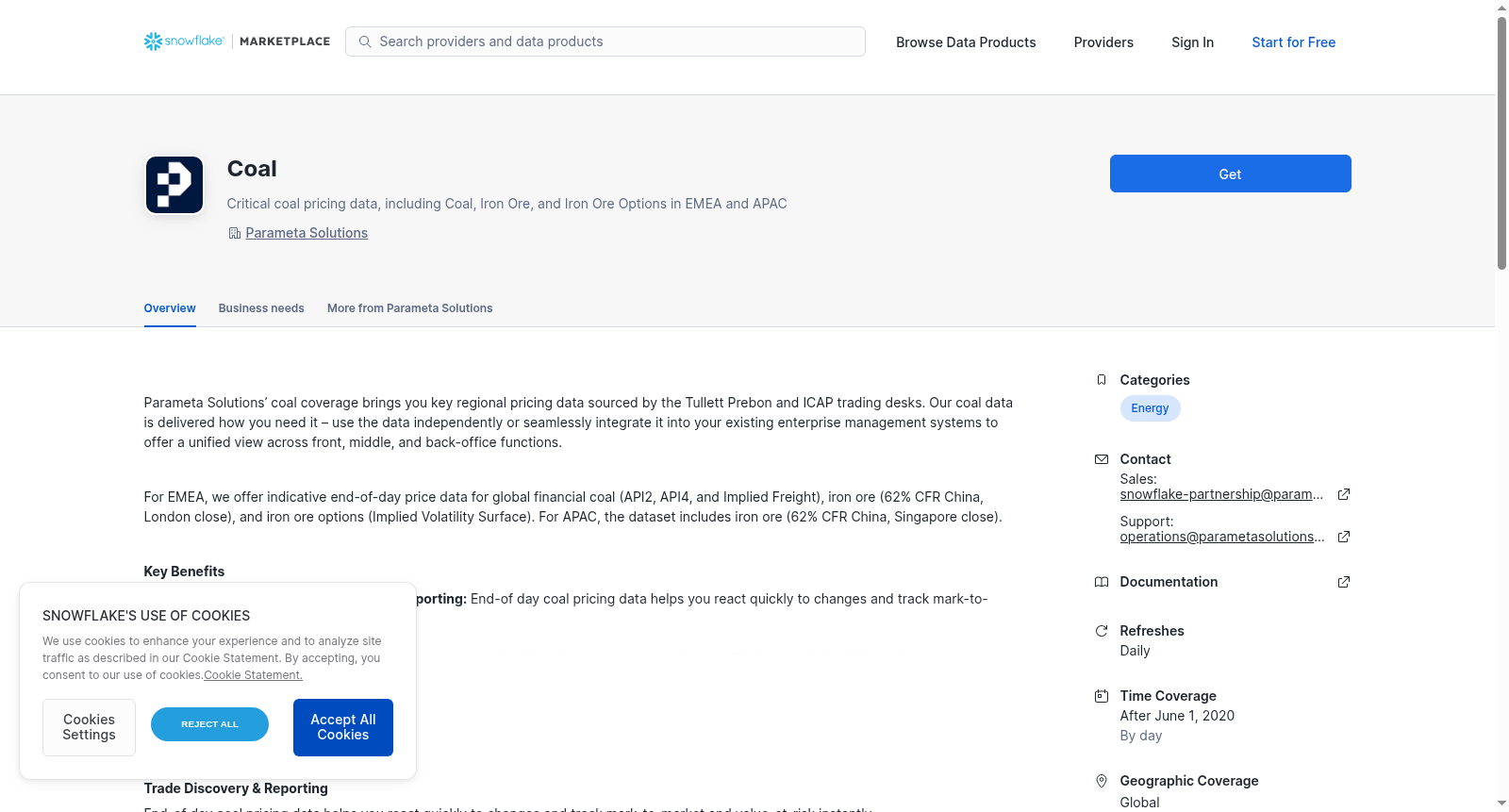
Task: Click the Time Coverage heading
Action: click(x=1168, y=696)
